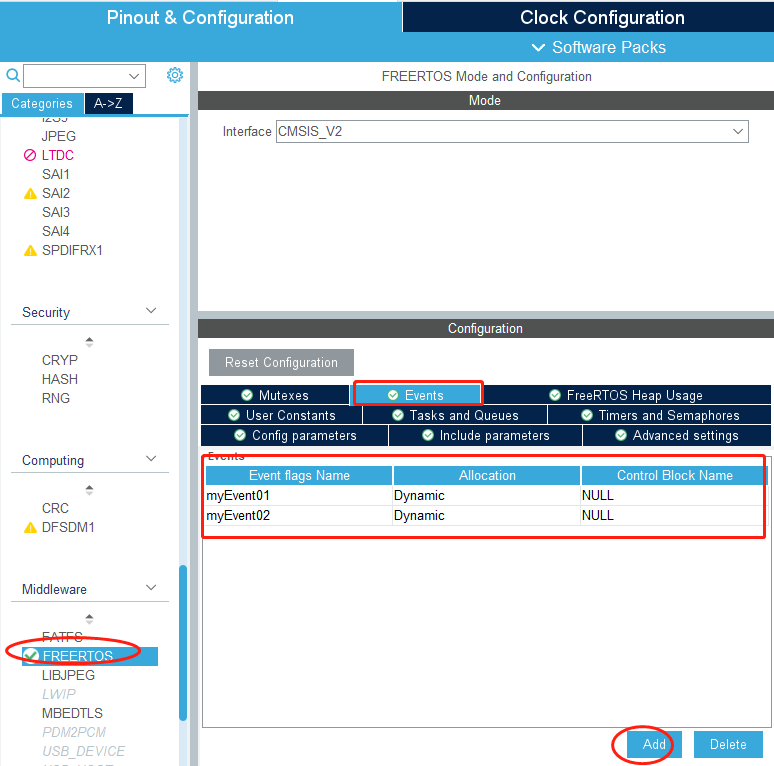Open the peripheral search dropdown

pyautogui.click(x=134, y=76)
